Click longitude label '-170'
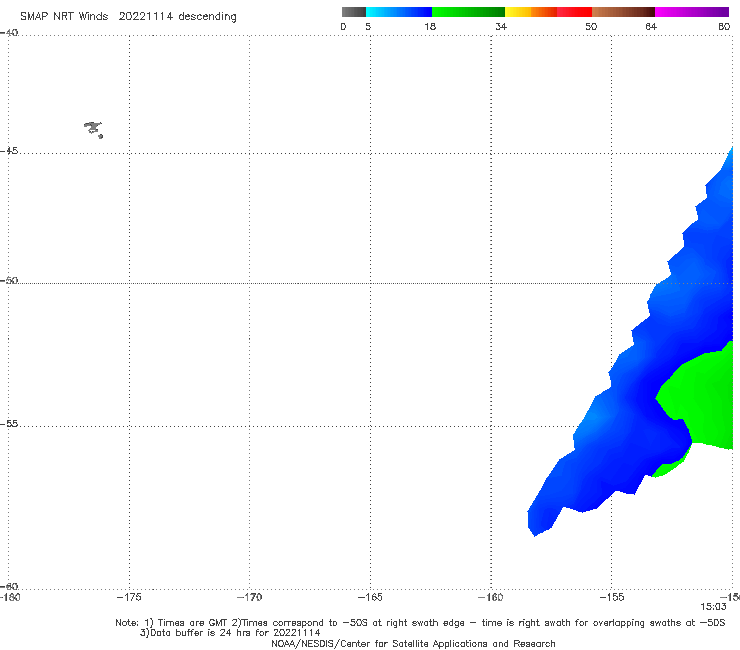 [x=250, y=597]
